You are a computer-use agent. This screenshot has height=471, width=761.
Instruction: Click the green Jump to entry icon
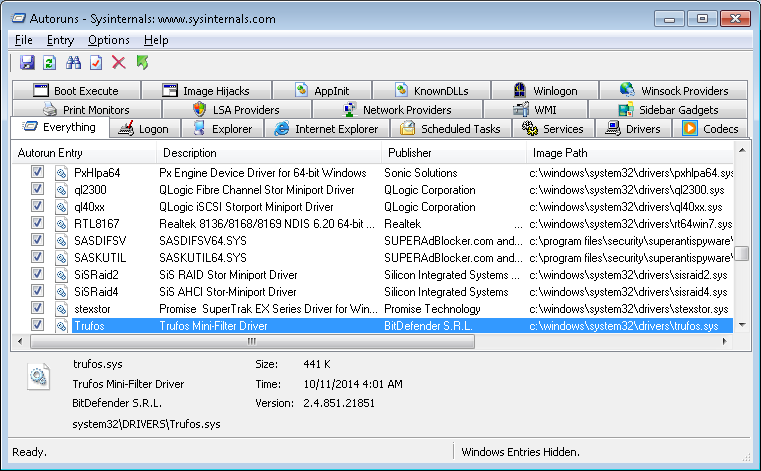pyautogui.click(x=142, y=63)
